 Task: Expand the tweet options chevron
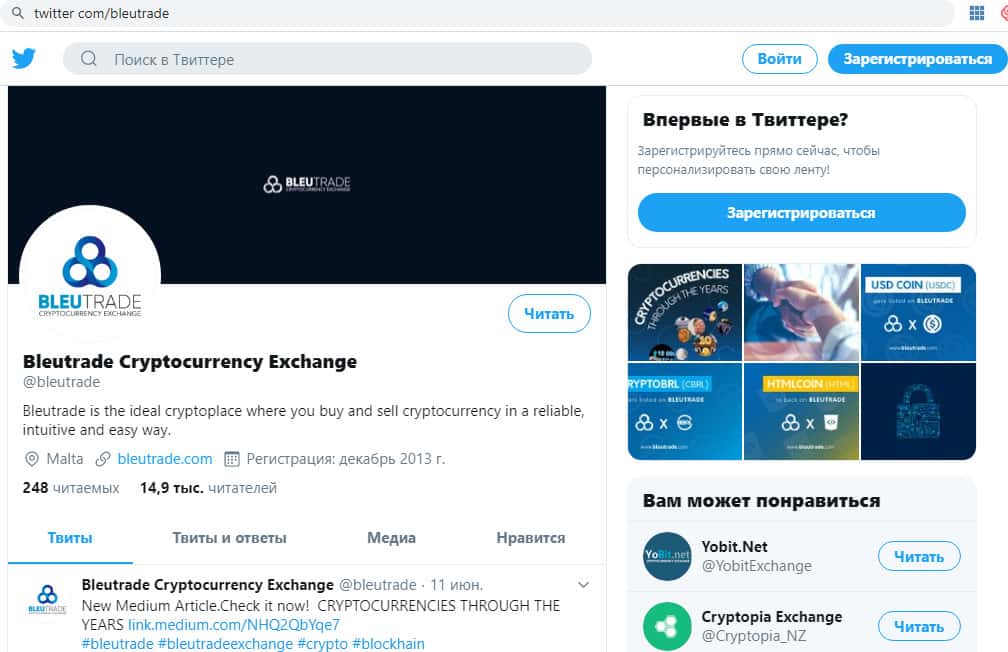click(584, 585)
